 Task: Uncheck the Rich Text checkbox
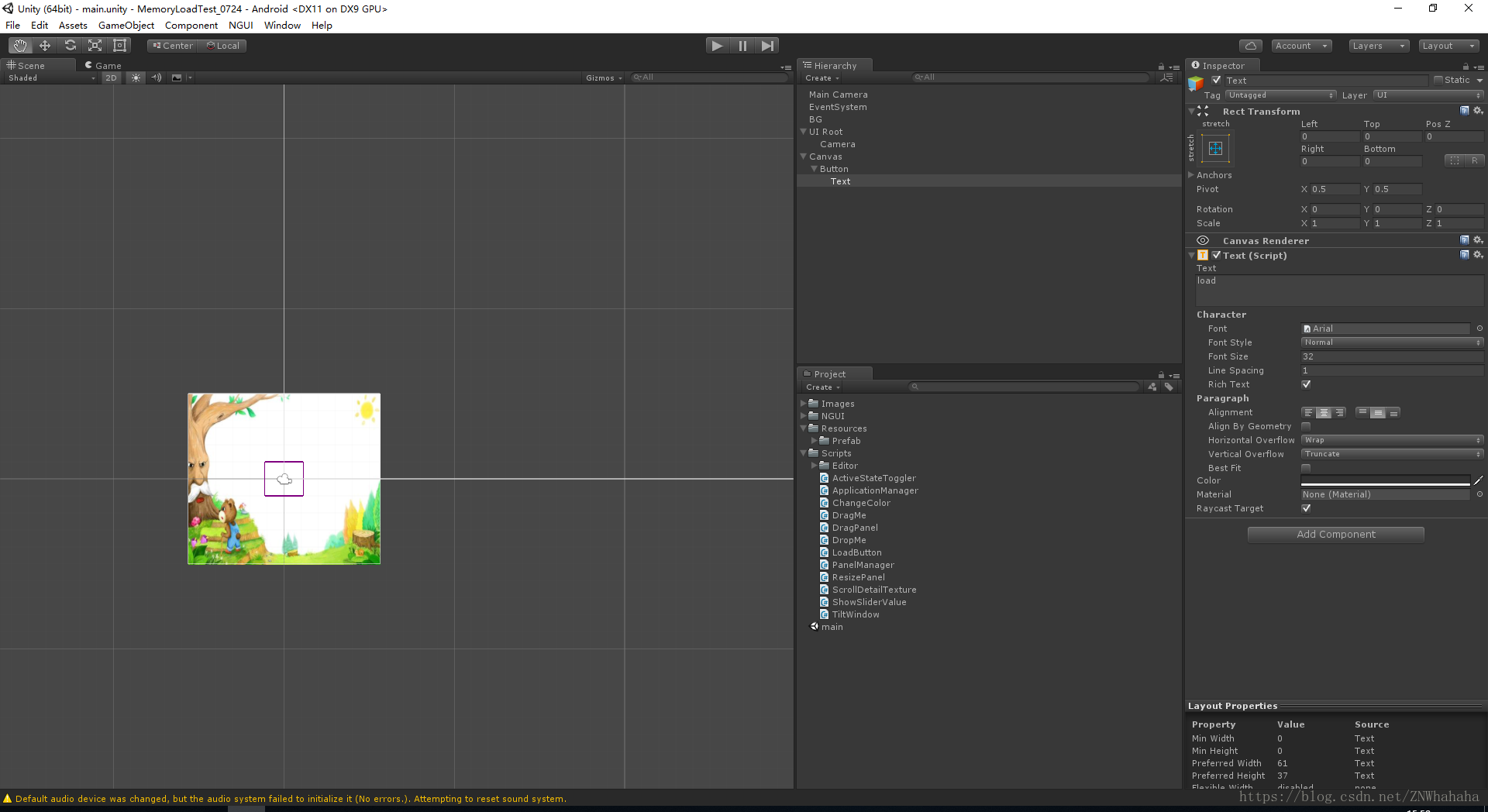(x=1307, y=384)
